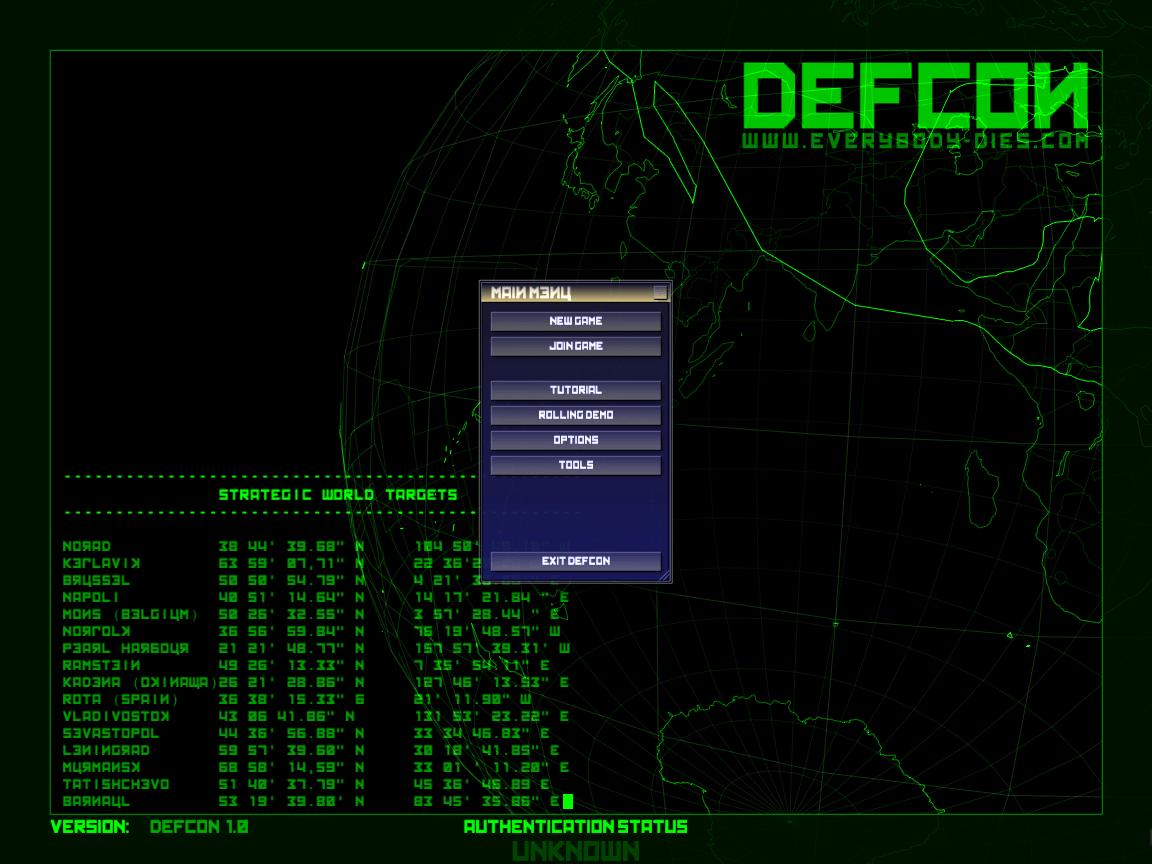Select the Brussel target name
The height and width of the screenshot is (864, 1152).
(96, 580)
